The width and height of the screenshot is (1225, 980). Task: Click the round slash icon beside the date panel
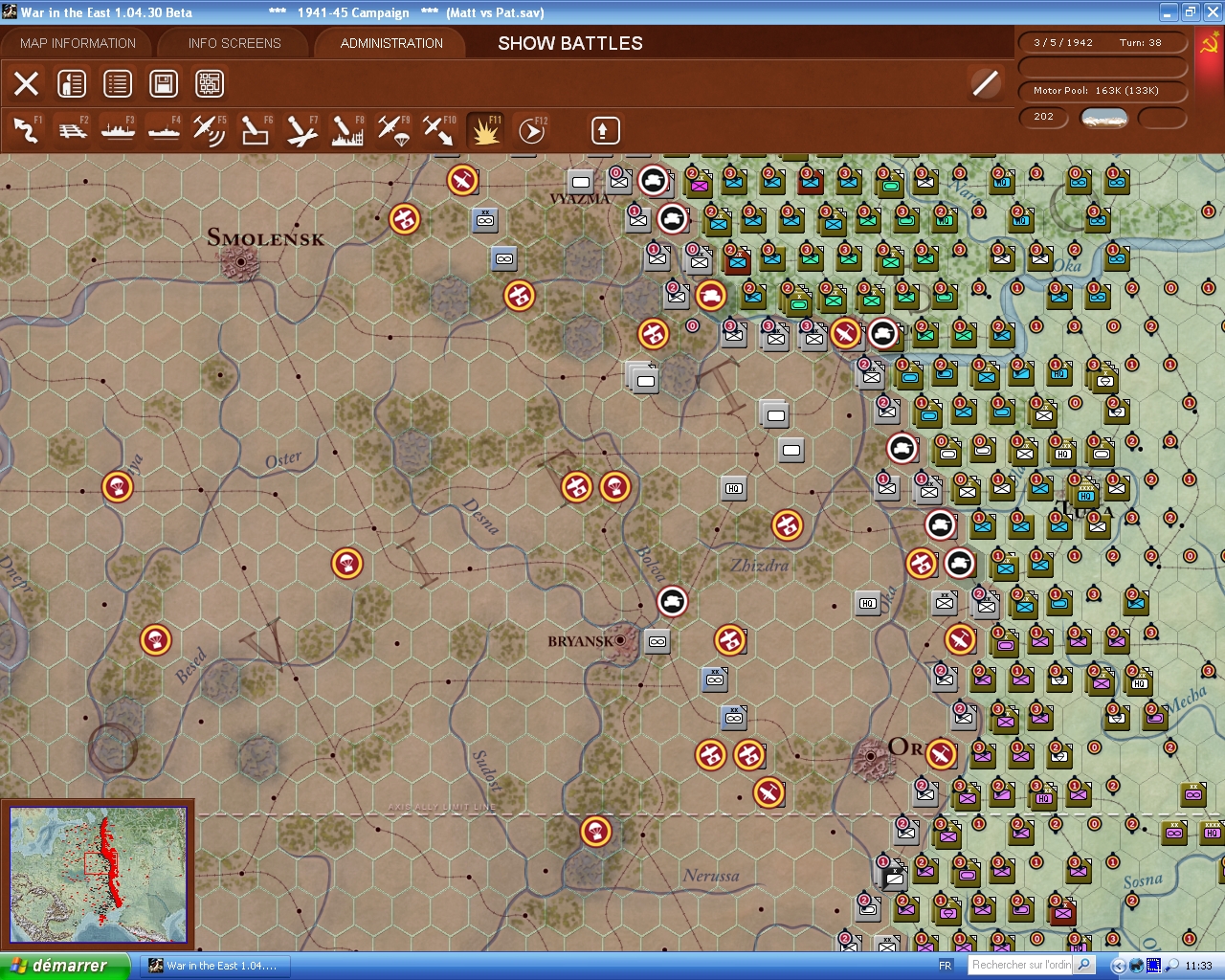coord(985,83)
